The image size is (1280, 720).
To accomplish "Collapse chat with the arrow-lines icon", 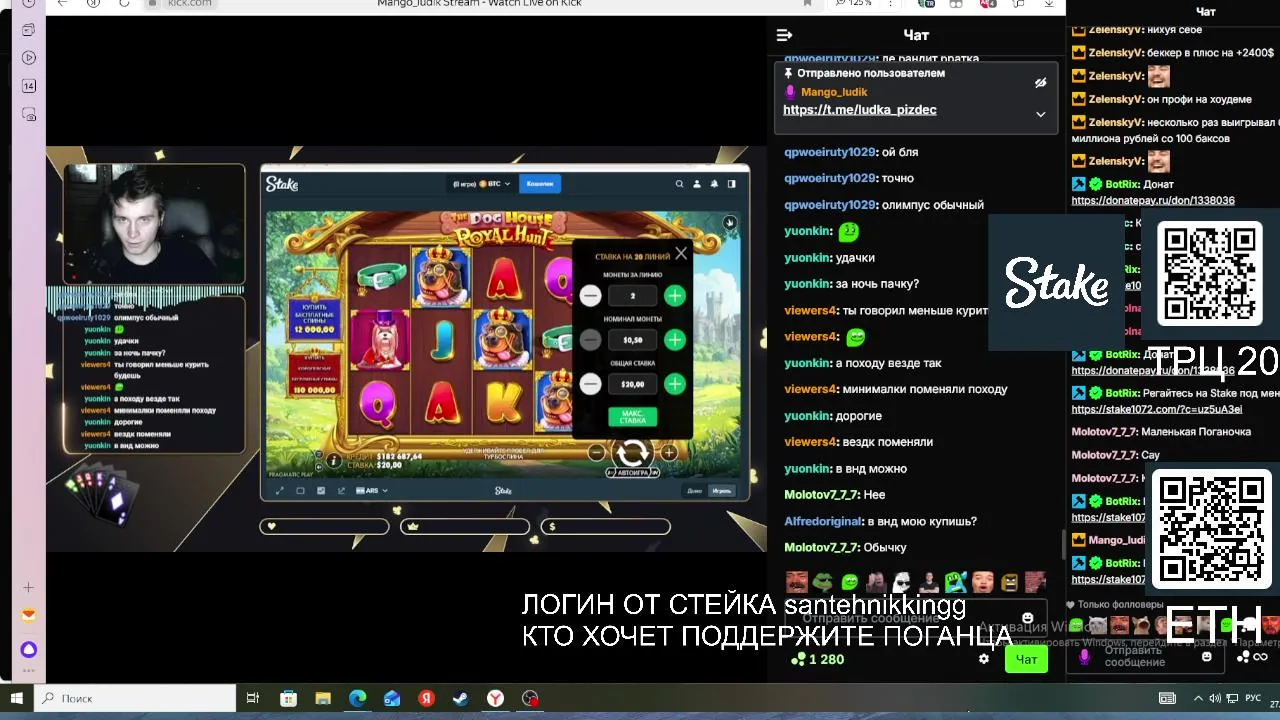I will click(784, 35).
